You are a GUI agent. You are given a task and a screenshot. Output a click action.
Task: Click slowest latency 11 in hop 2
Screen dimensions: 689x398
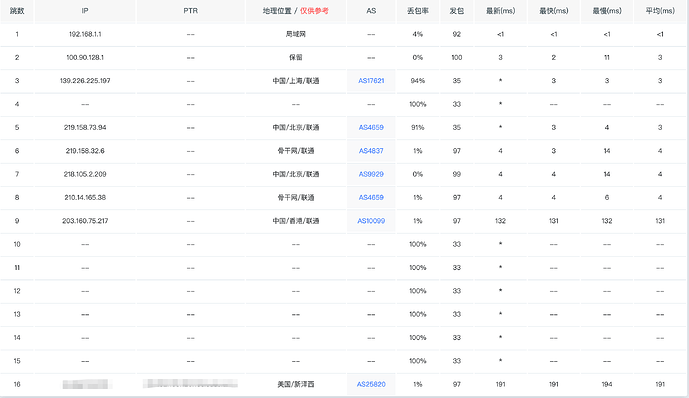click(x=607, y=58)
